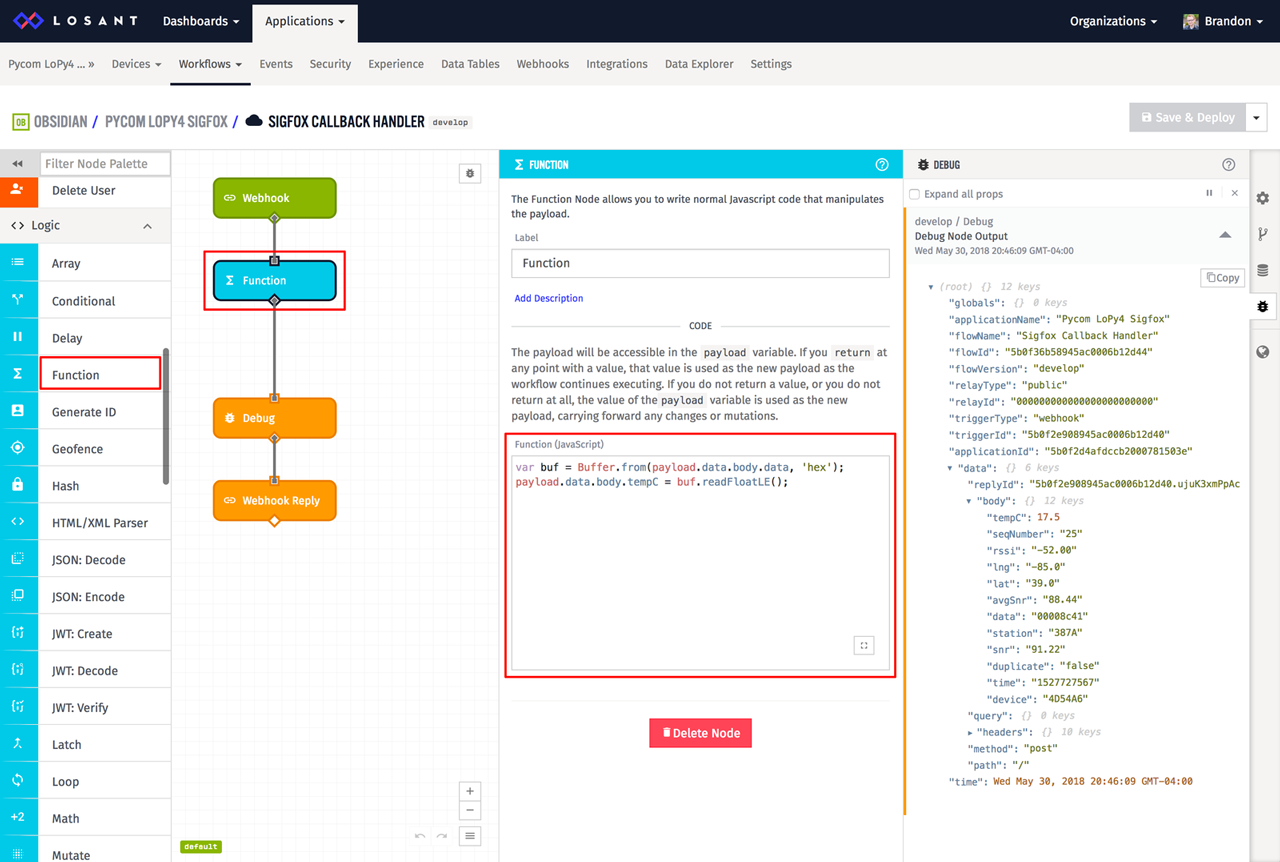
Task: Click the Function Label input field
Action: click(700, 263)
